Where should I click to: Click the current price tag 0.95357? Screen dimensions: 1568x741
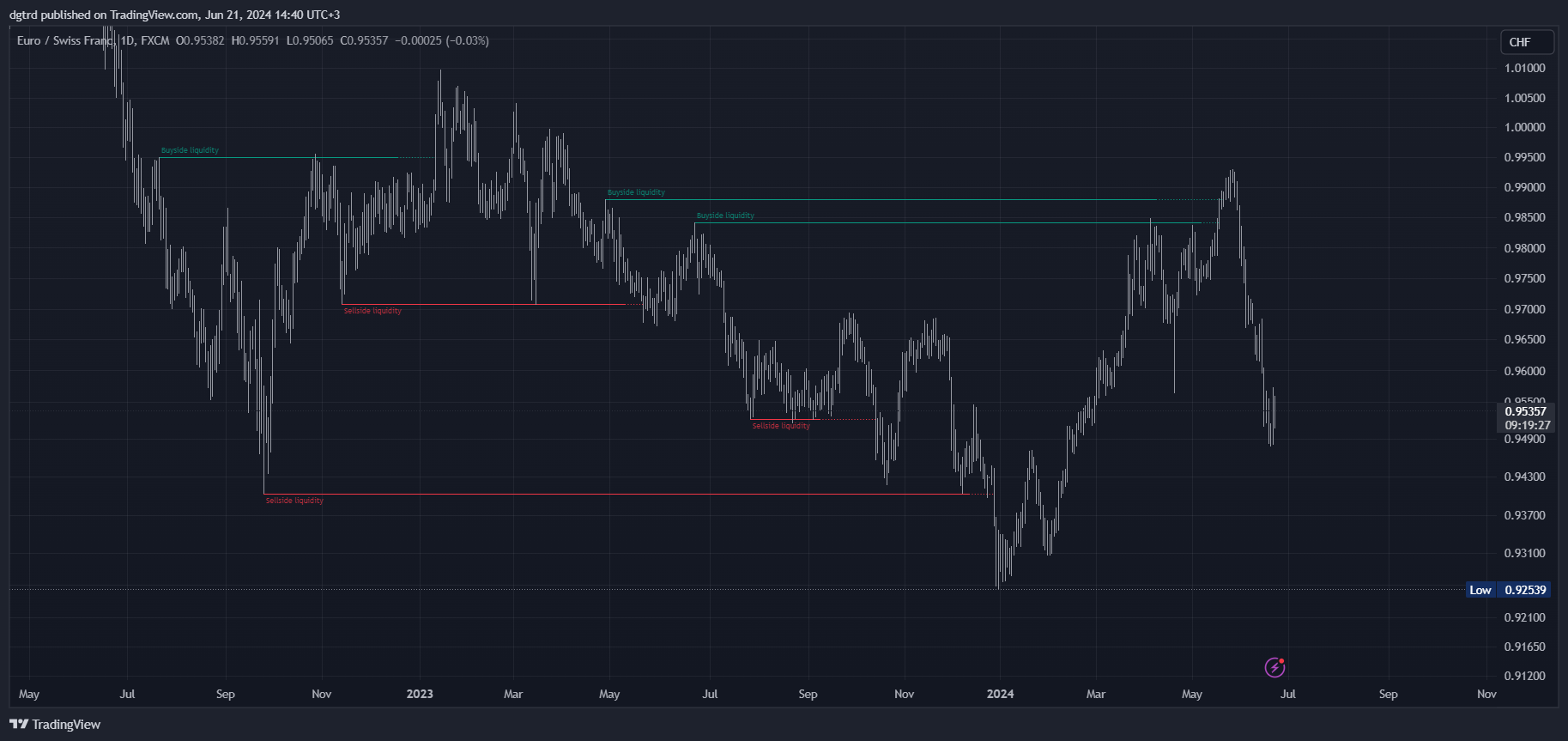click(1526, 411)
